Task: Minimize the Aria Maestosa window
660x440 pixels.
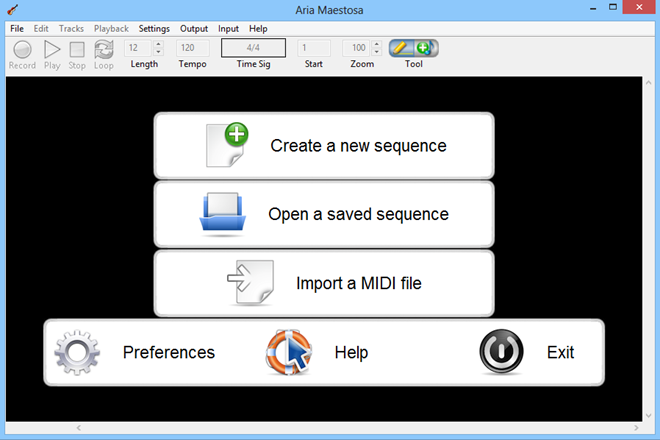Action: 593,8
